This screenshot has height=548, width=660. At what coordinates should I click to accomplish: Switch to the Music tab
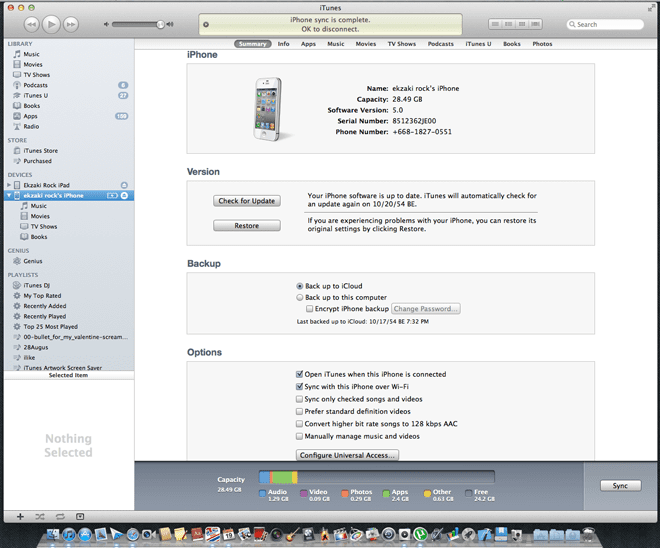tap(335, 44)
